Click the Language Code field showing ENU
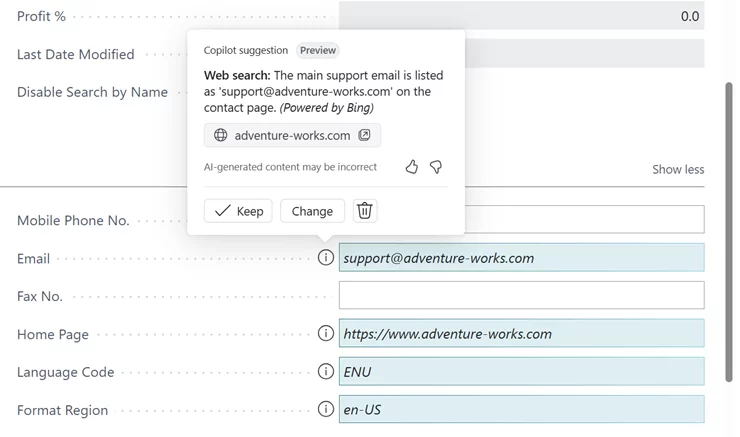Viewport: 740px width, 437px height. (521, 372)
